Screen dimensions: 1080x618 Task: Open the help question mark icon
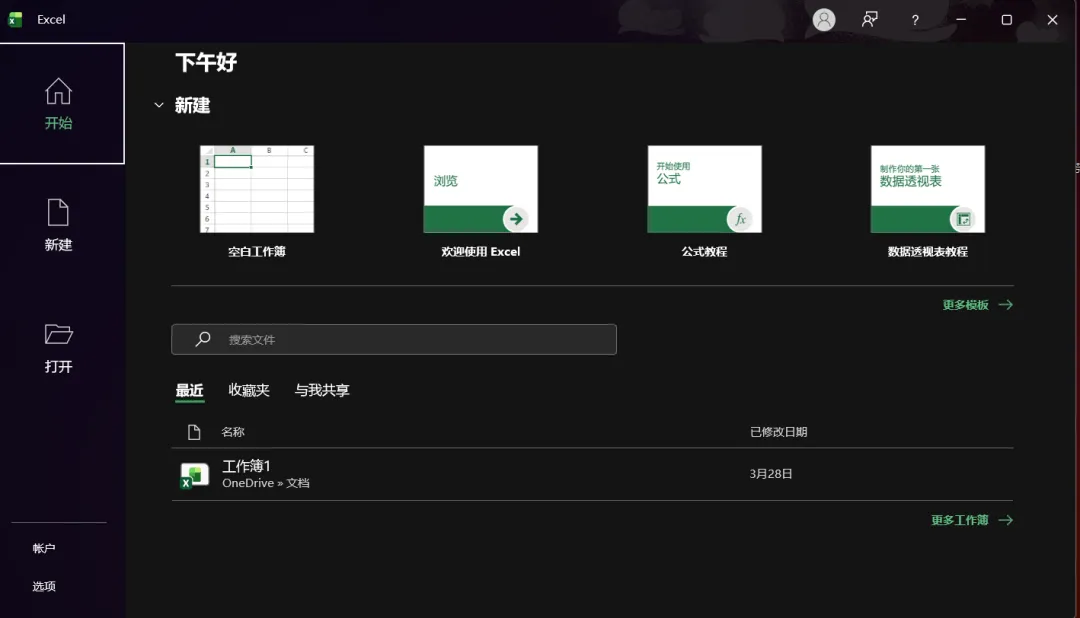click(x=915, y=20)
